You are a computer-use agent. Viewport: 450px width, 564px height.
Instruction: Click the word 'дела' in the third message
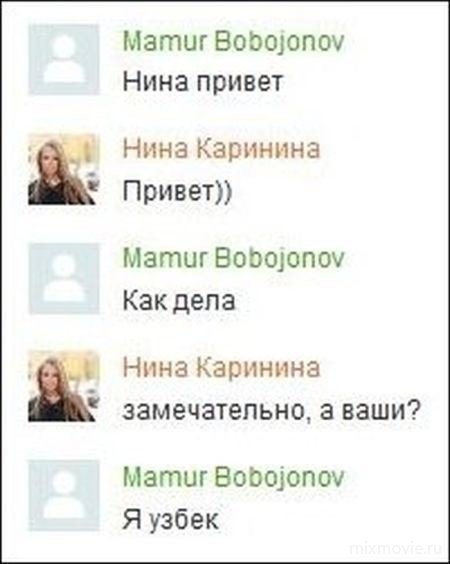coord(204,301)
